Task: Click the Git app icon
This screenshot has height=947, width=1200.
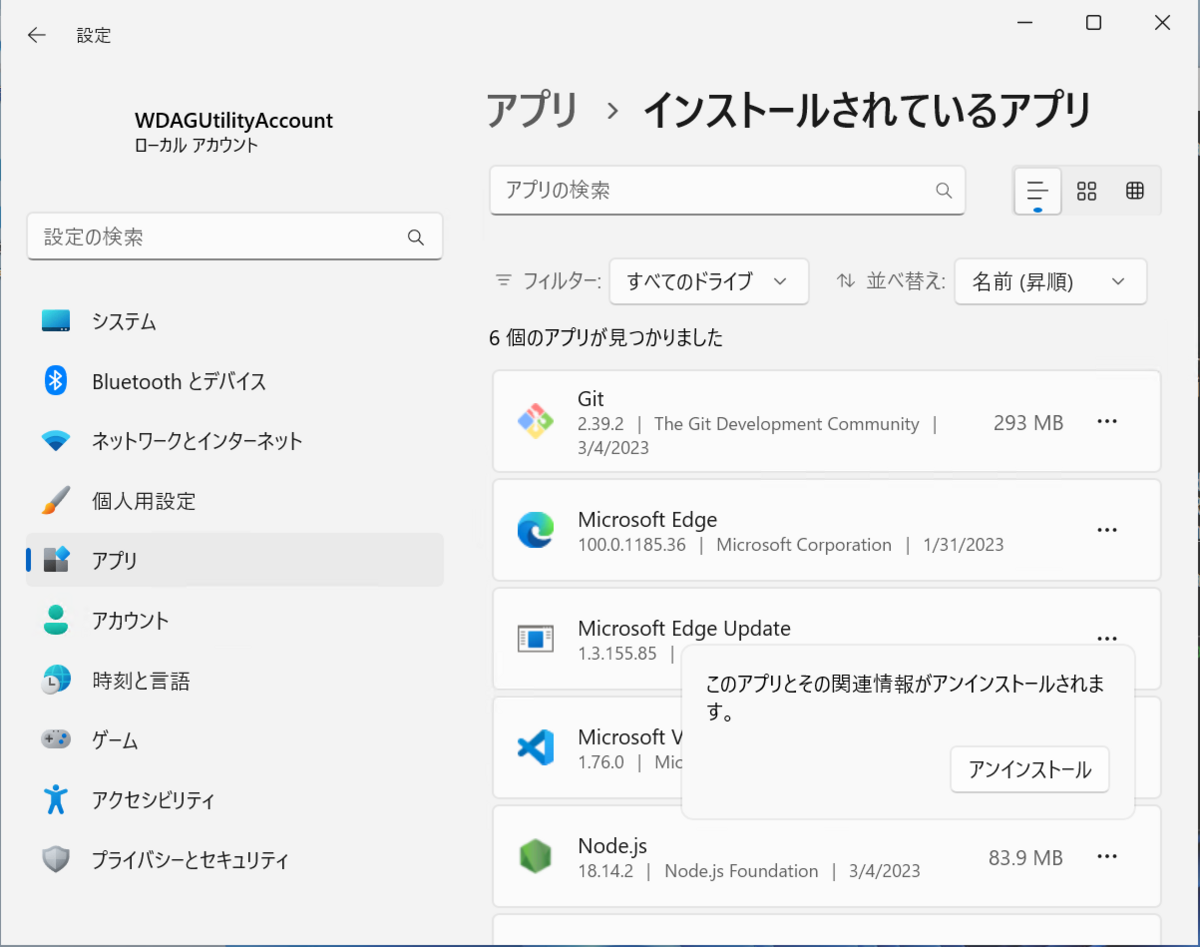Action: click(535, 422)
